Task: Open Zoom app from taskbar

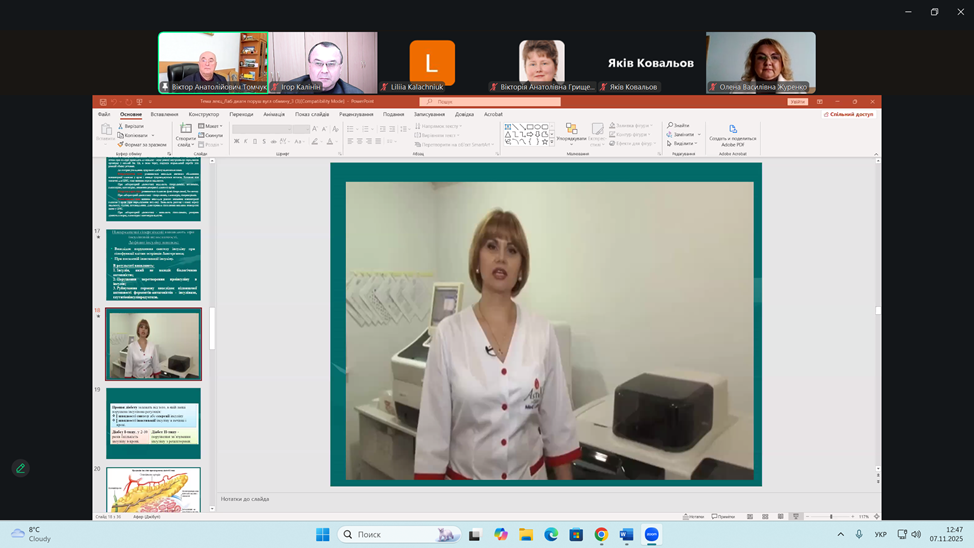Action: (x=651, y=534)
